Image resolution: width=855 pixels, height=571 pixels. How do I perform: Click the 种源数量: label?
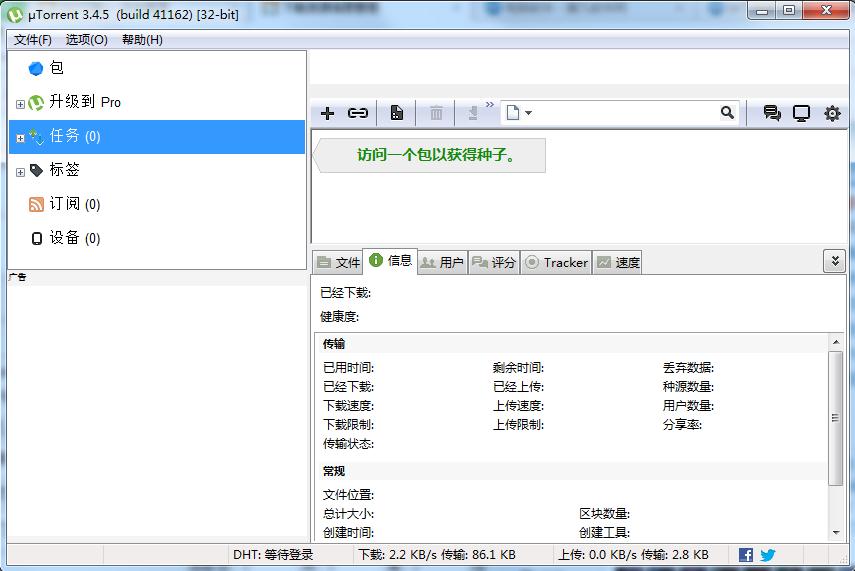688,387
